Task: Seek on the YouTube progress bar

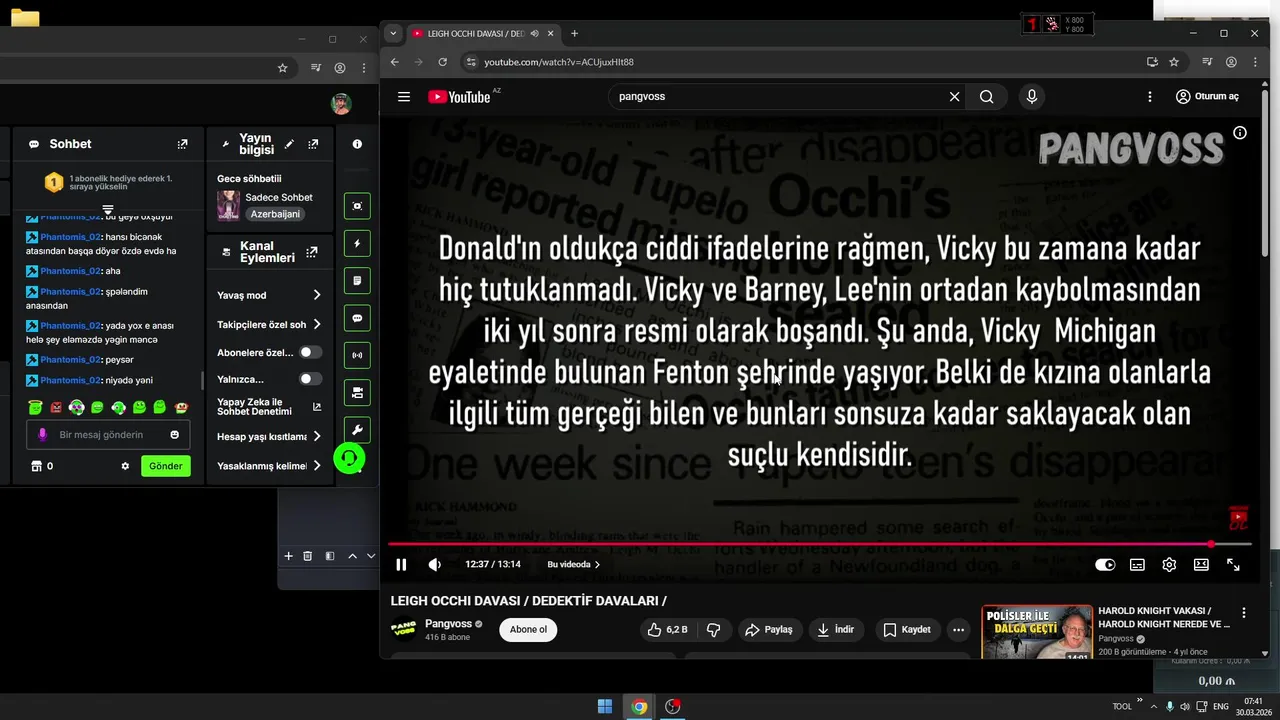Action: [x=820, y=544]
